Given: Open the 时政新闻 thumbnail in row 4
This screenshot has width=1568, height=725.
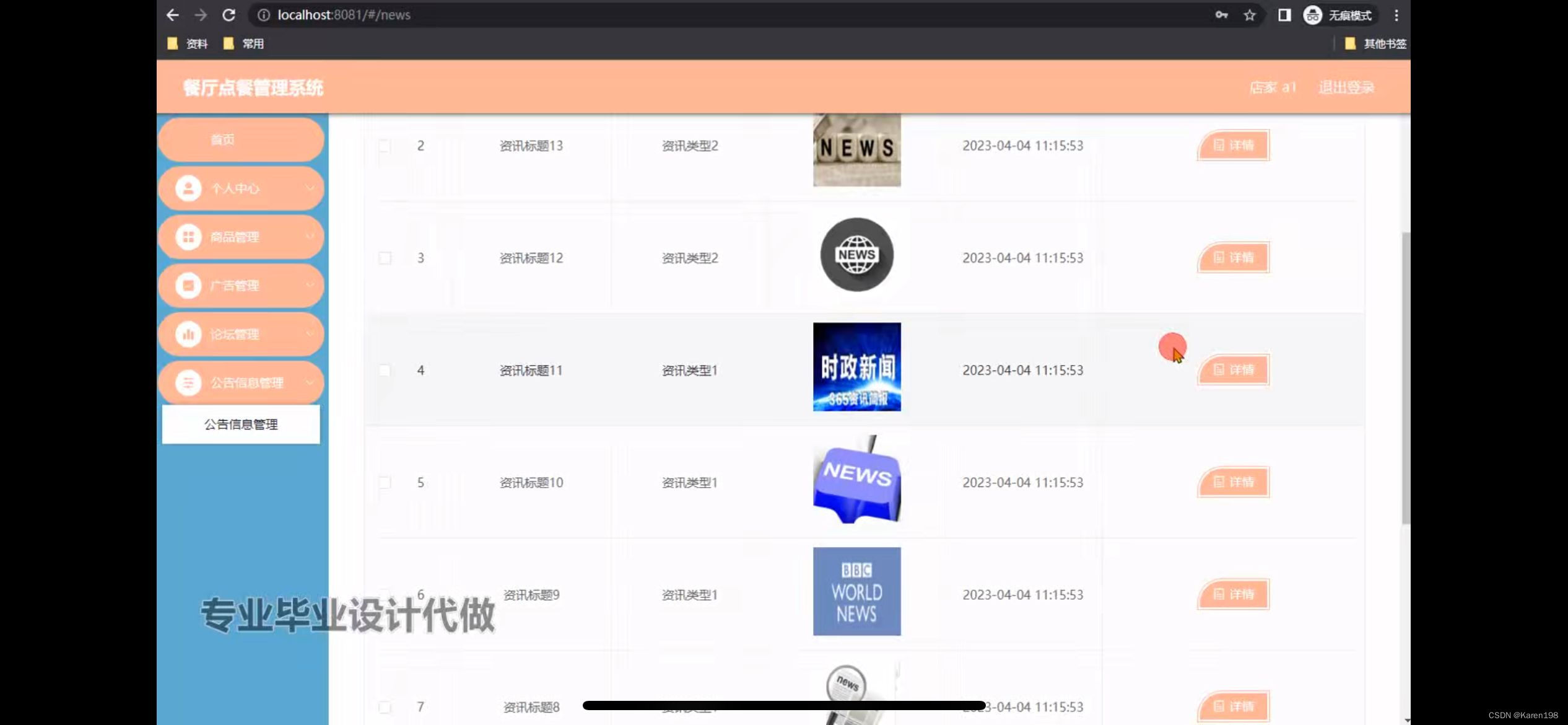Looking at the screenshot, I should pyautogui.click(x=856, y=367).
